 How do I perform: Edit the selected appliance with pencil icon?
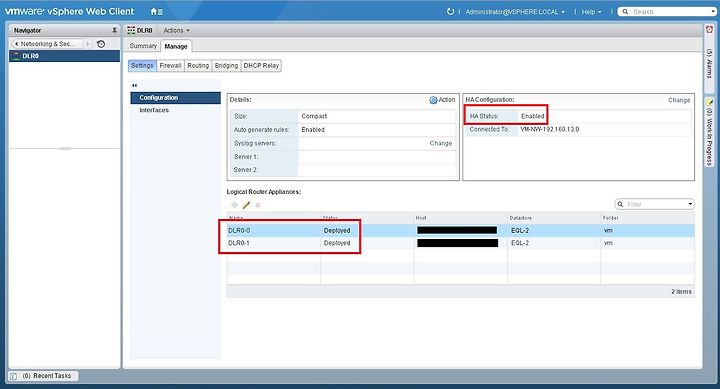click(246, 205)
